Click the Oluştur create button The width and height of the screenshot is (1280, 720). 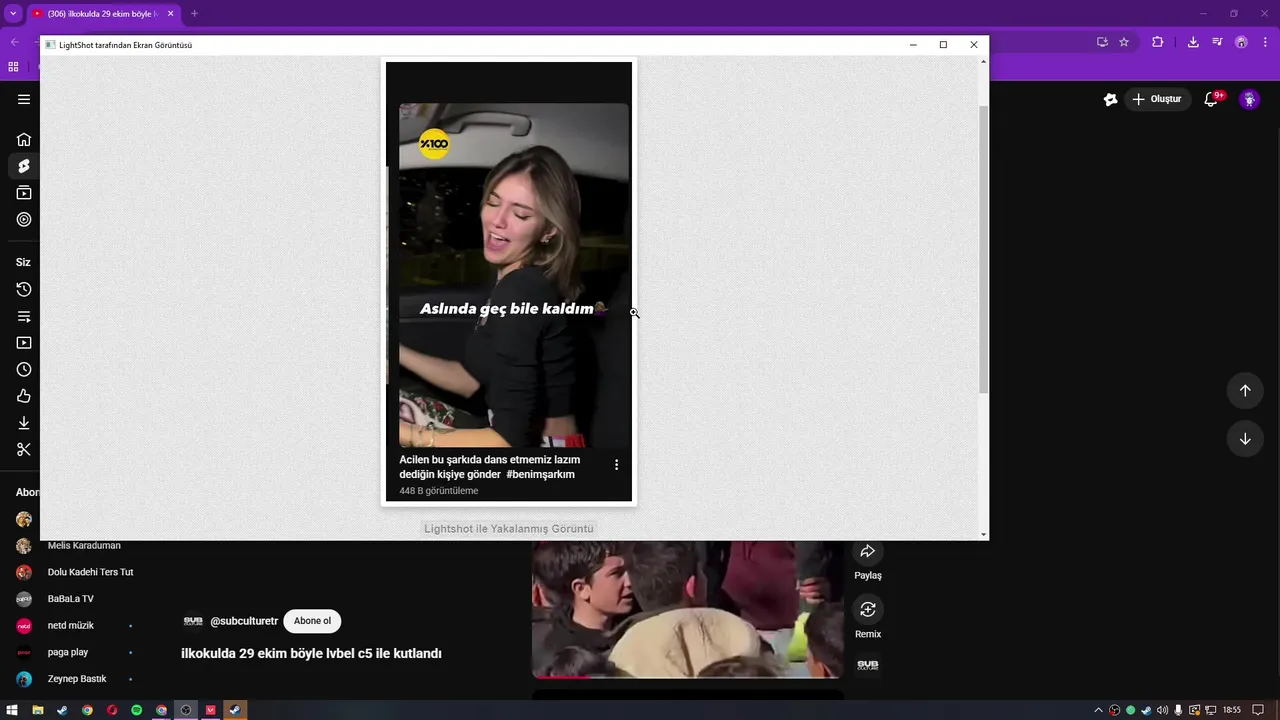(1157, 99)
